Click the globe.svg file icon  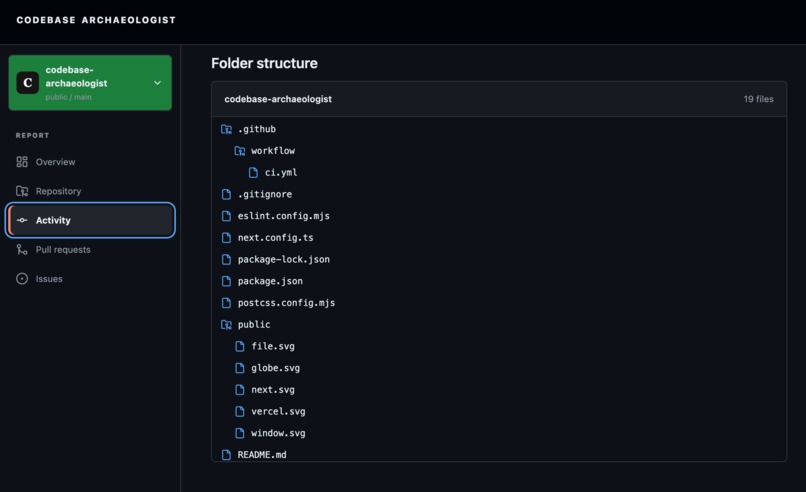[x=240, y=368]
